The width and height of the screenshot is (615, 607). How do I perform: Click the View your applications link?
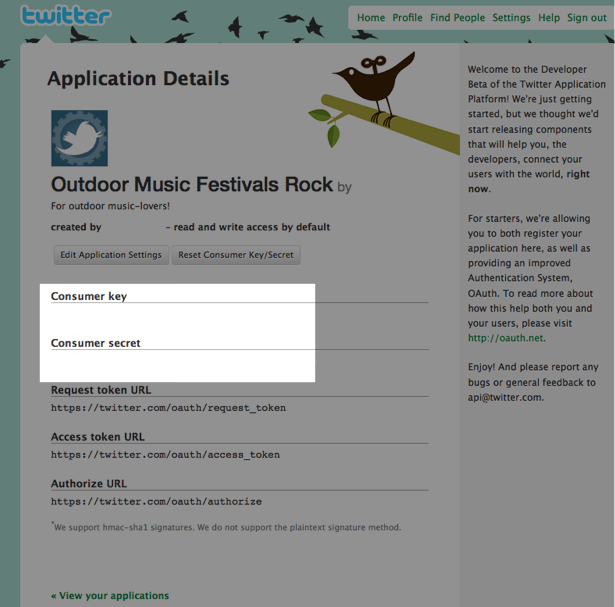pos(110,596)
